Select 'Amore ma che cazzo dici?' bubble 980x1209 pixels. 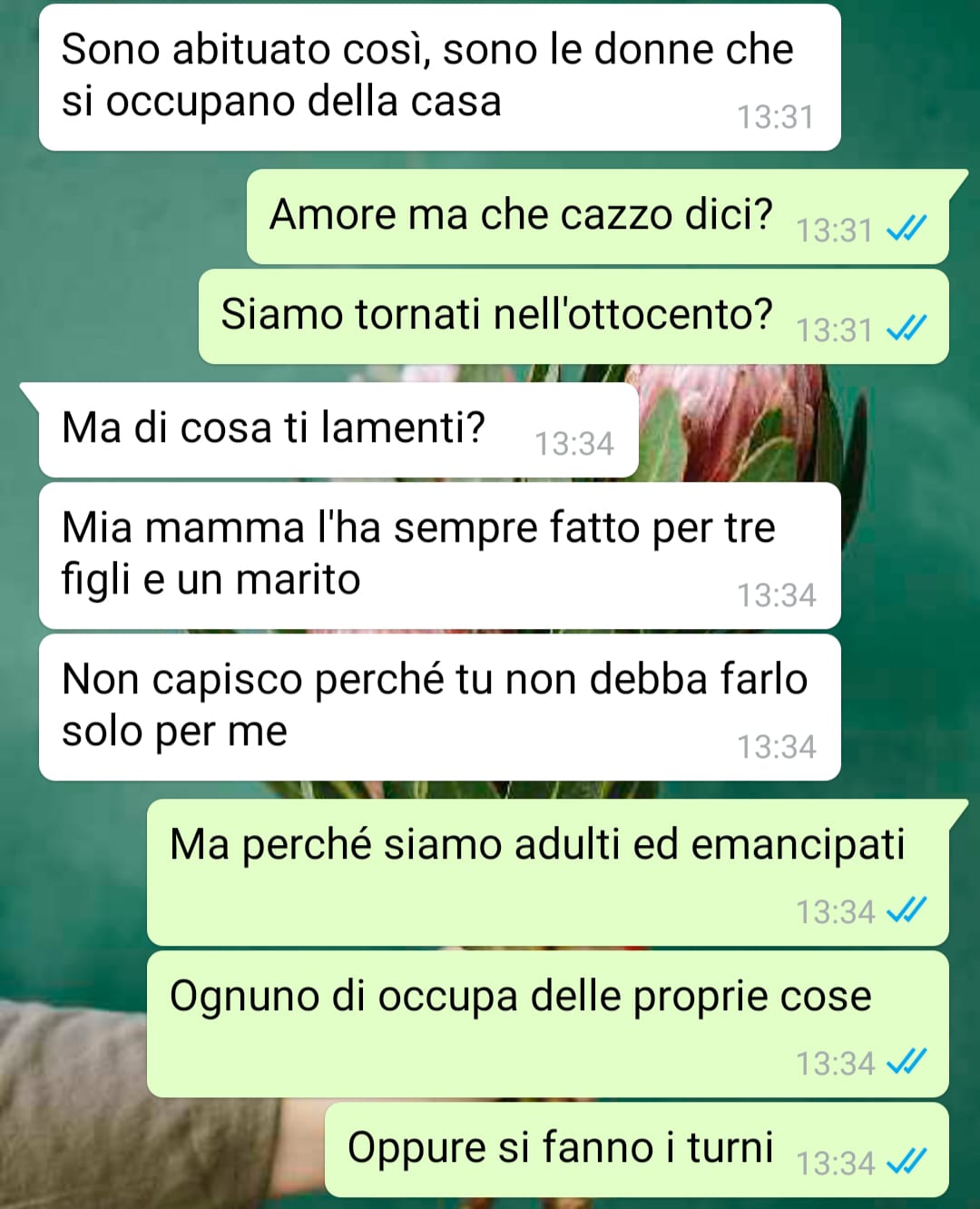pos(598,217)
